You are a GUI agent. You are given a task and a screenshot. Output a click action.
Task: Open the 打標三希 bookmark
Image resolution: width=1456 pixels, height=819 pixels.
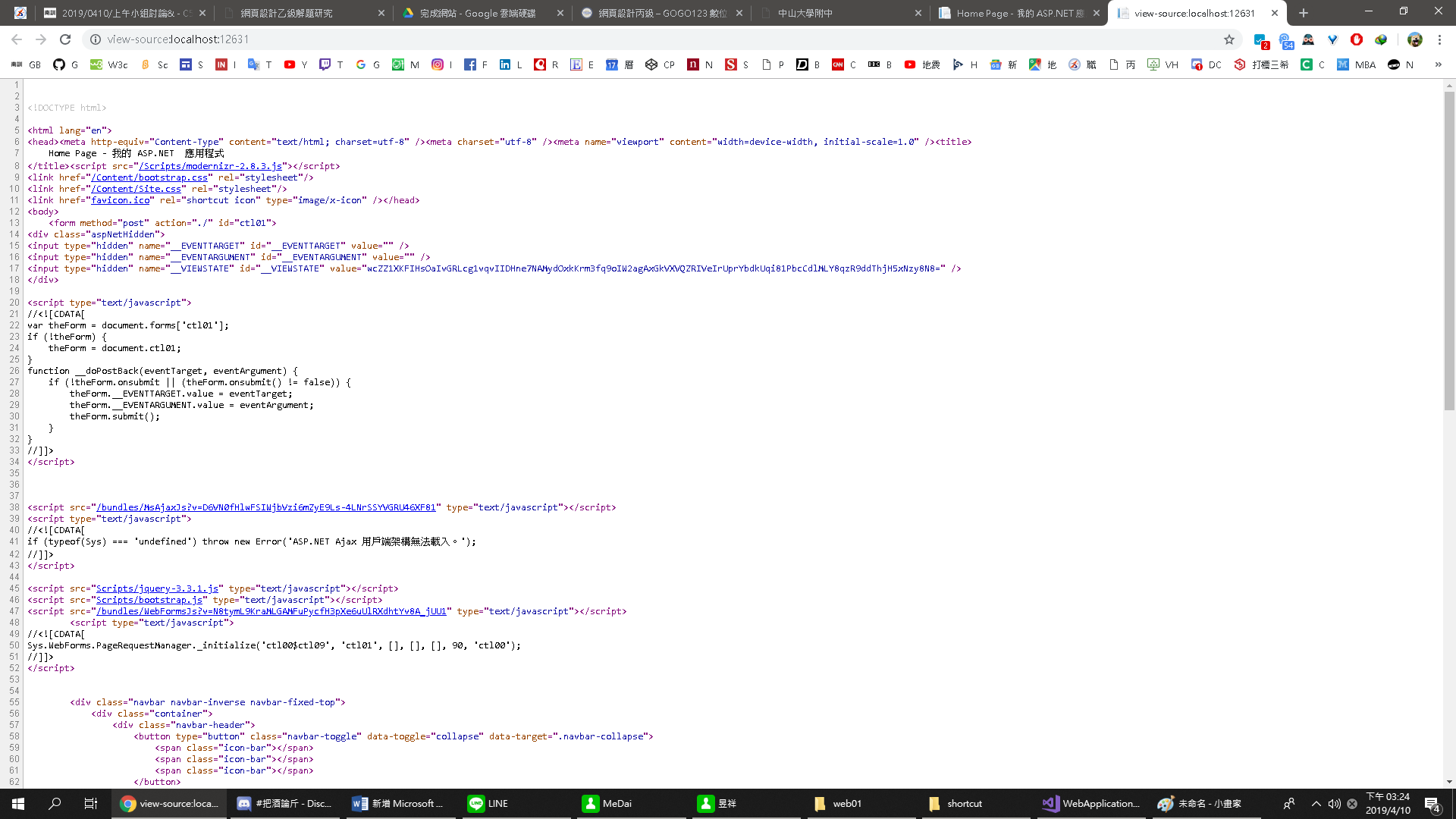(x=1261, y=64)
